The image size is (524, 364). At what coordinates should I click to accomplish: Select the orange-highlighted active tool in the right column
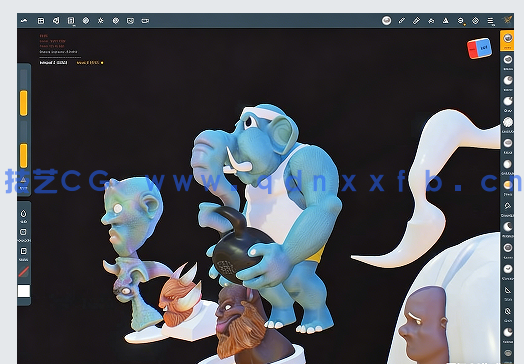507,40
